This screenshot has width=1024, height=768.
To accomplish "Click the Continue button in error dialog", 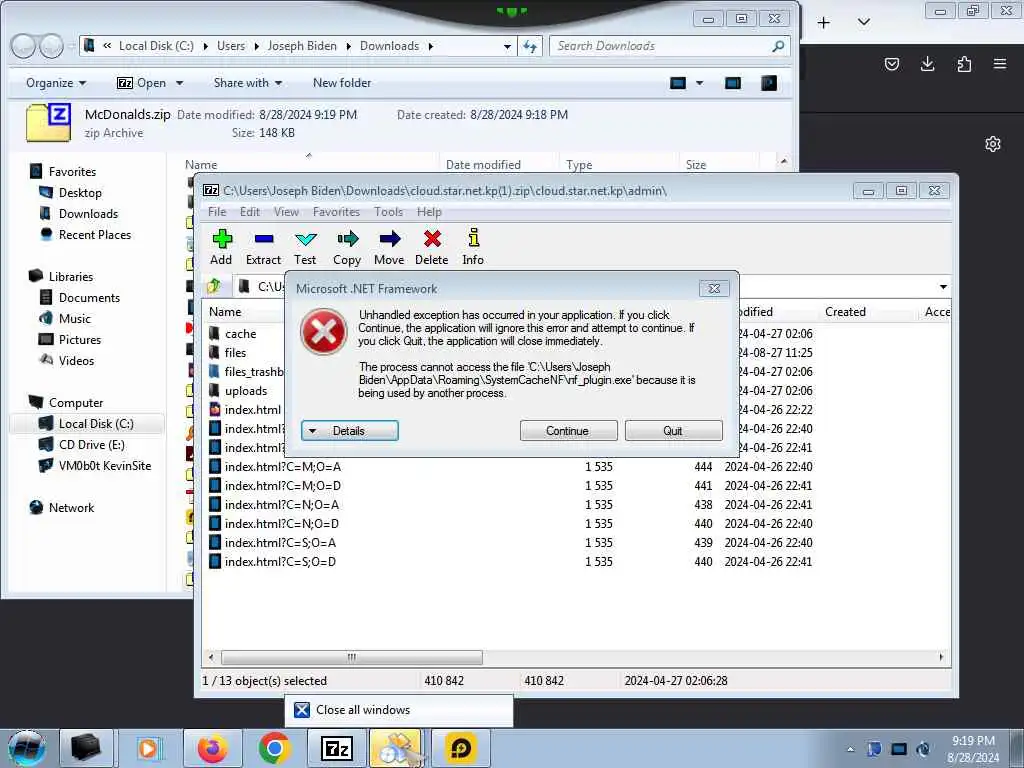I will pos(568,431).
